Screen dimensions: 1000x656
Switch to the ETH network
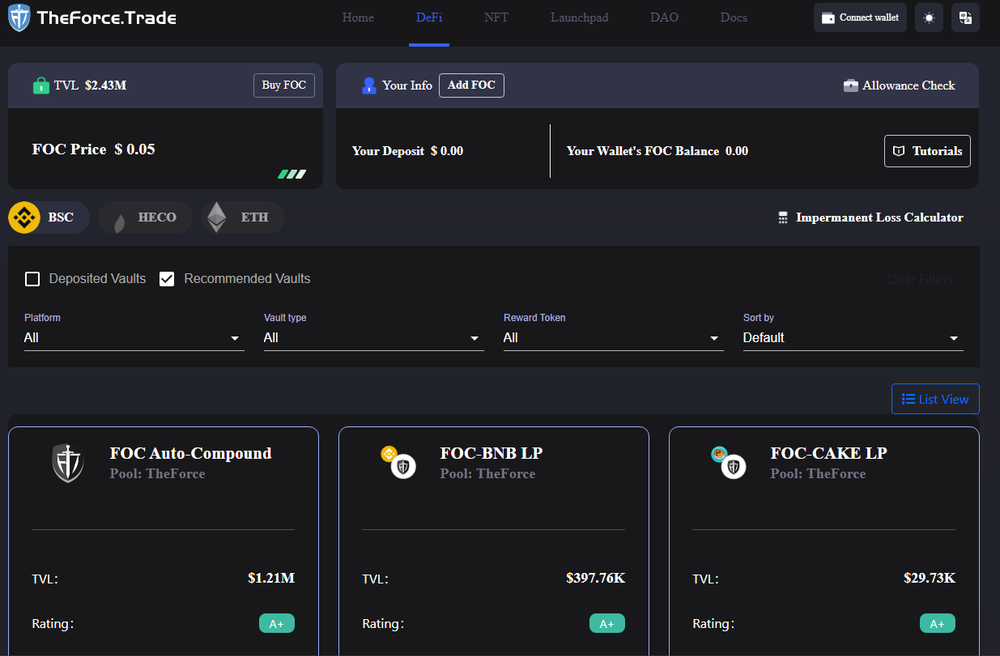point(243,217)
